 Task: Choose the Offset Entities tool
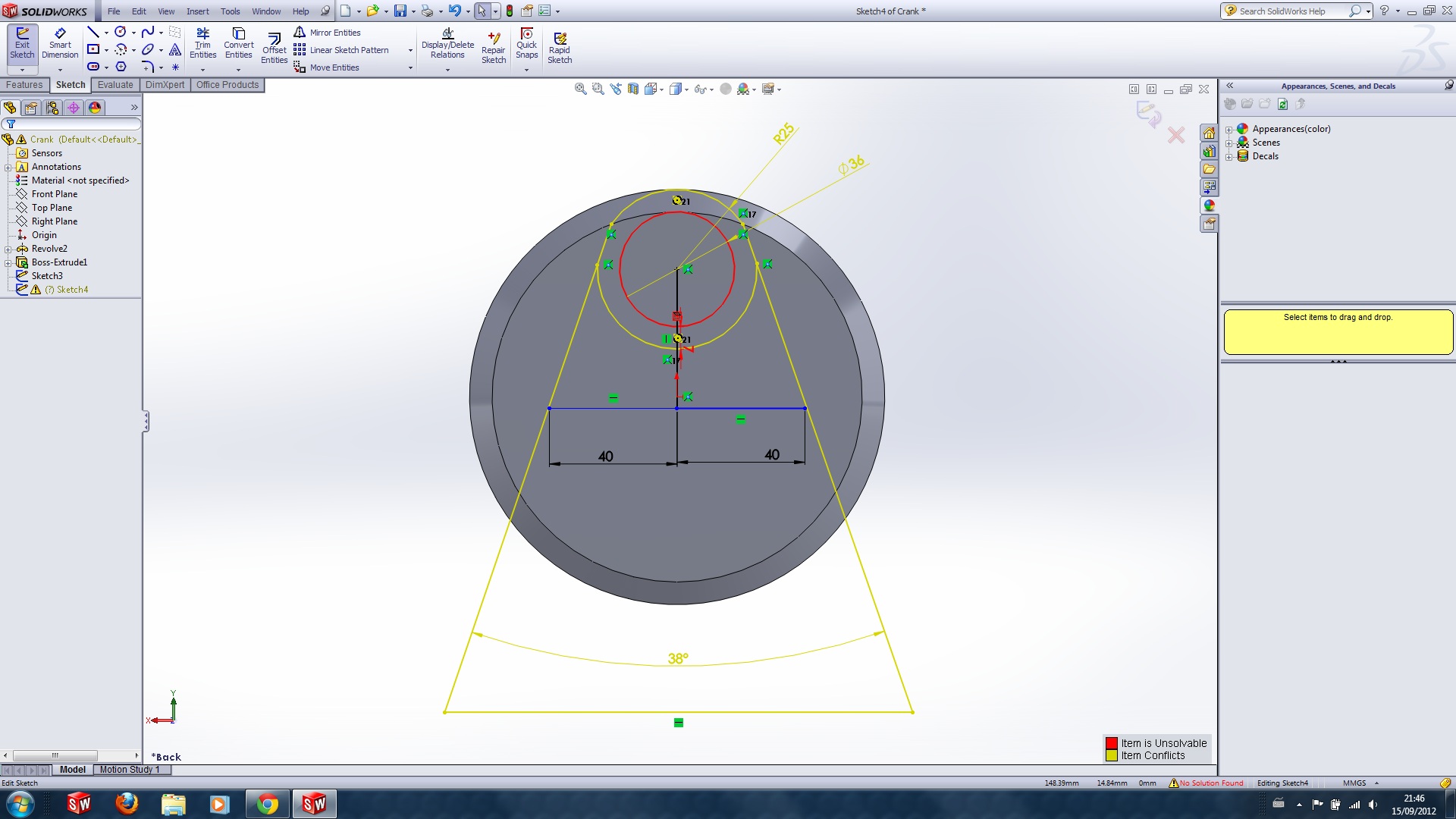pos(274,48)
